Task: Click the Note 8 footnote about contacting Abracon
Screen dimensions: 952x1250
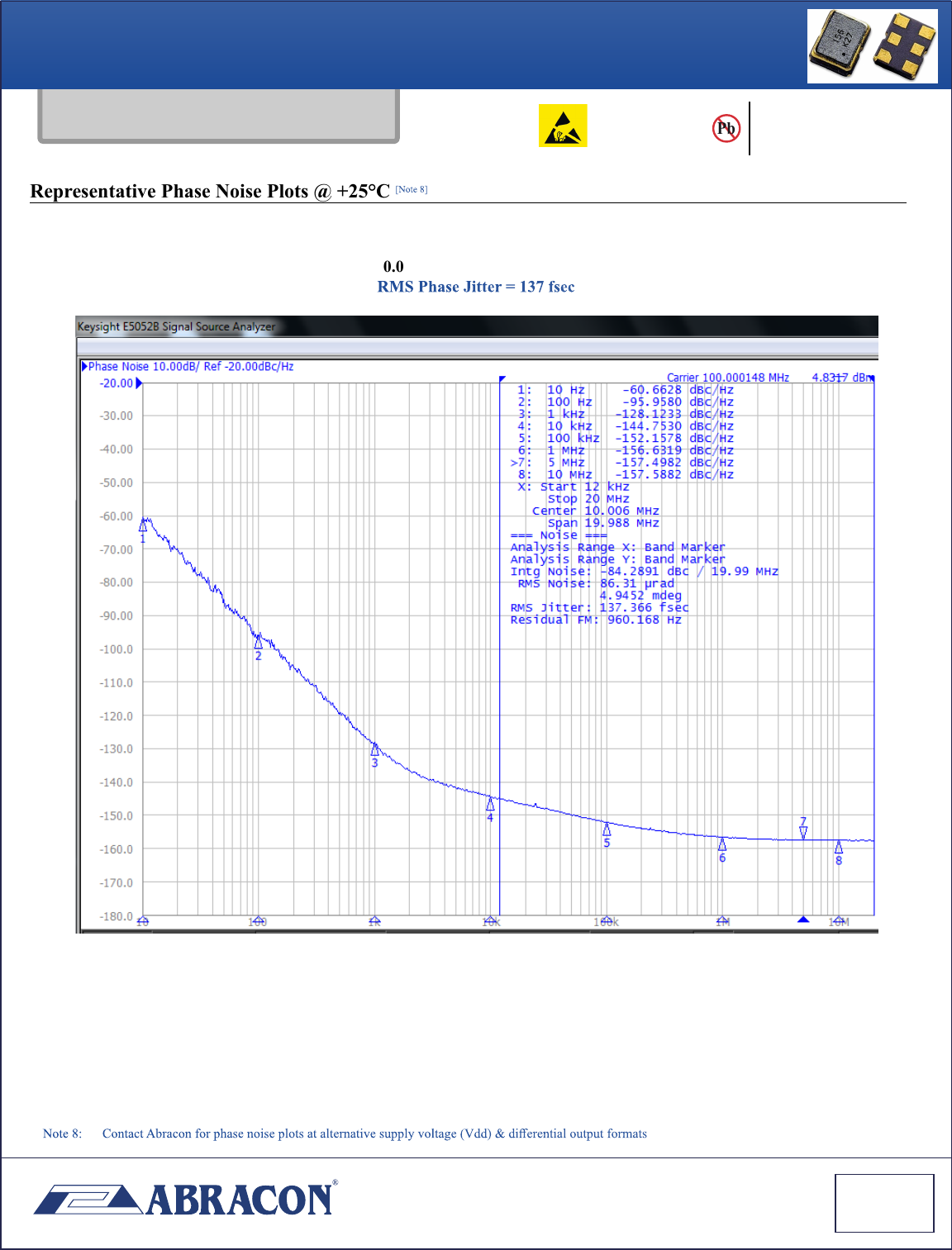Action: tap(345, 1134)
